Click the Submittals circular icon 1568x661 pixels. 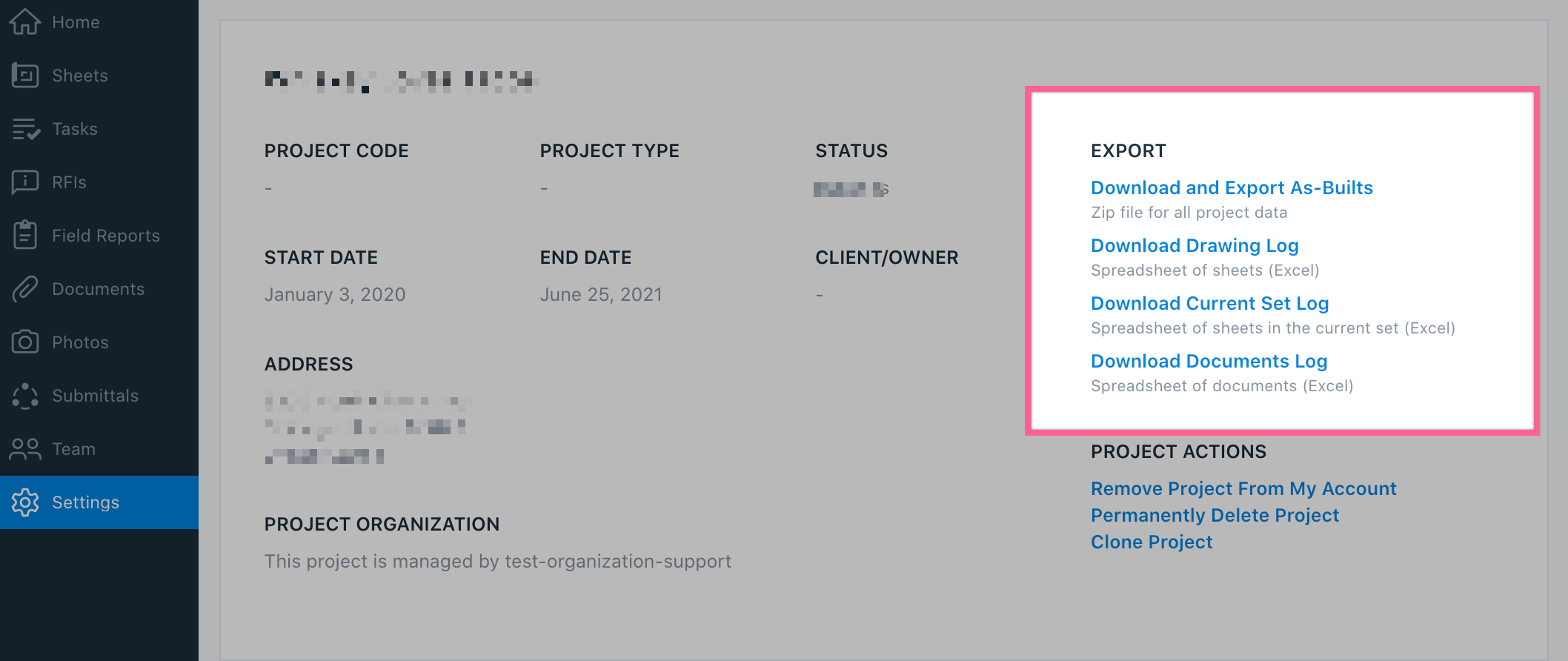click(x=25, y=396)
